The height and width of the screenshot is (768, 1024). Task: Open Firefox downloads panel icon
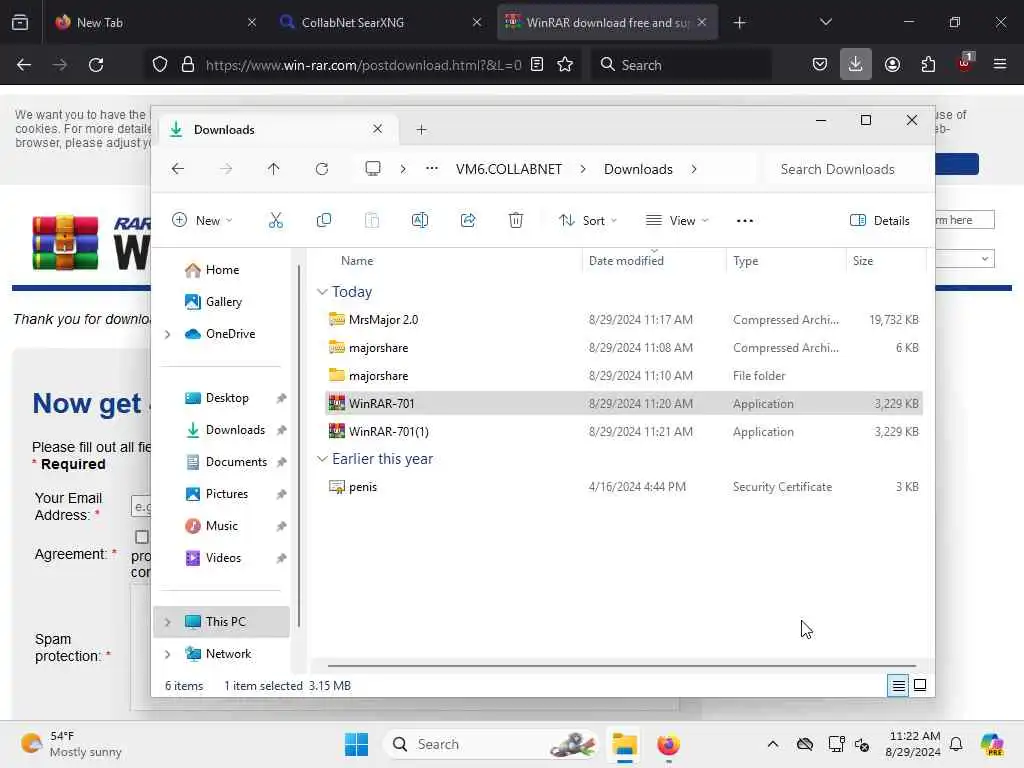856,65
